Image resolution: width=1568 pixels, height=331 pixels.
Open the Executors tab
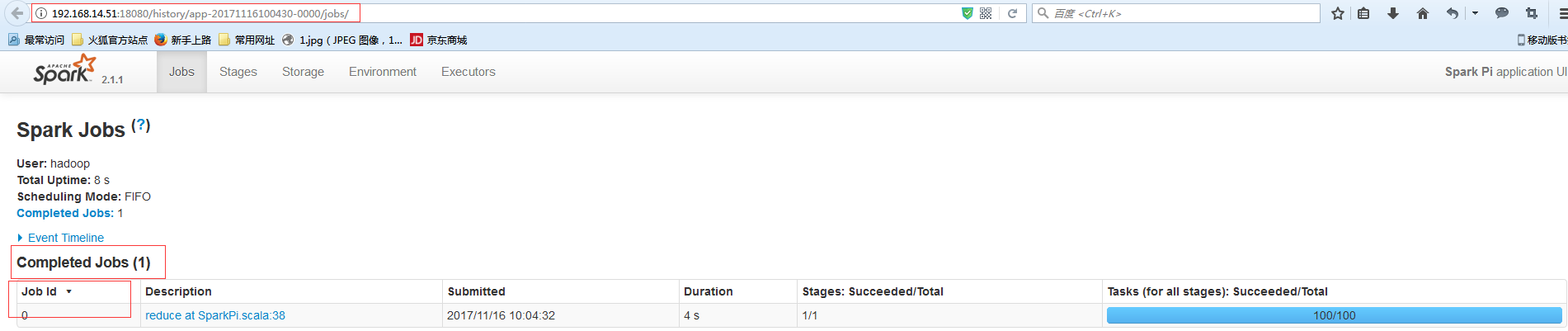pyautogui.click(x=469, y=72)
